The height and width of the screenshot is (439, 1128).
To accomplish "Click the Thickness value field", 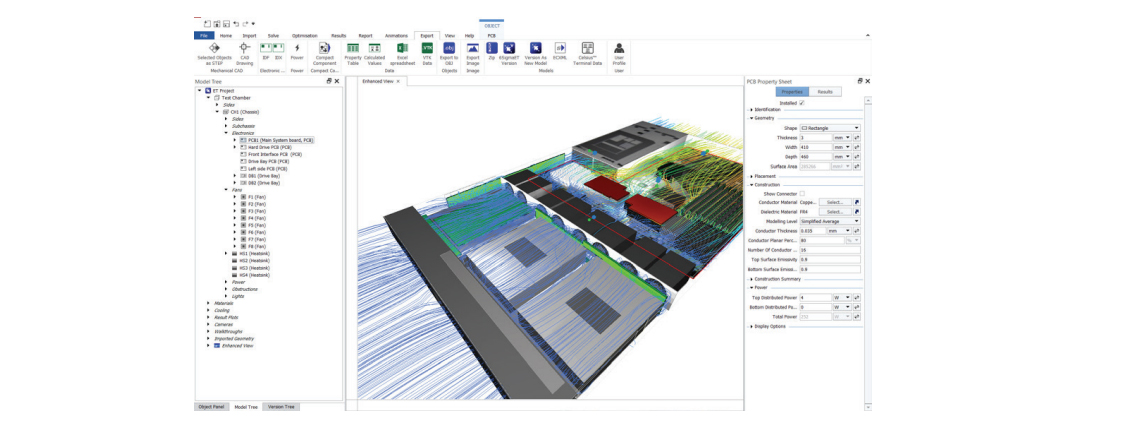I will [816, 137].
